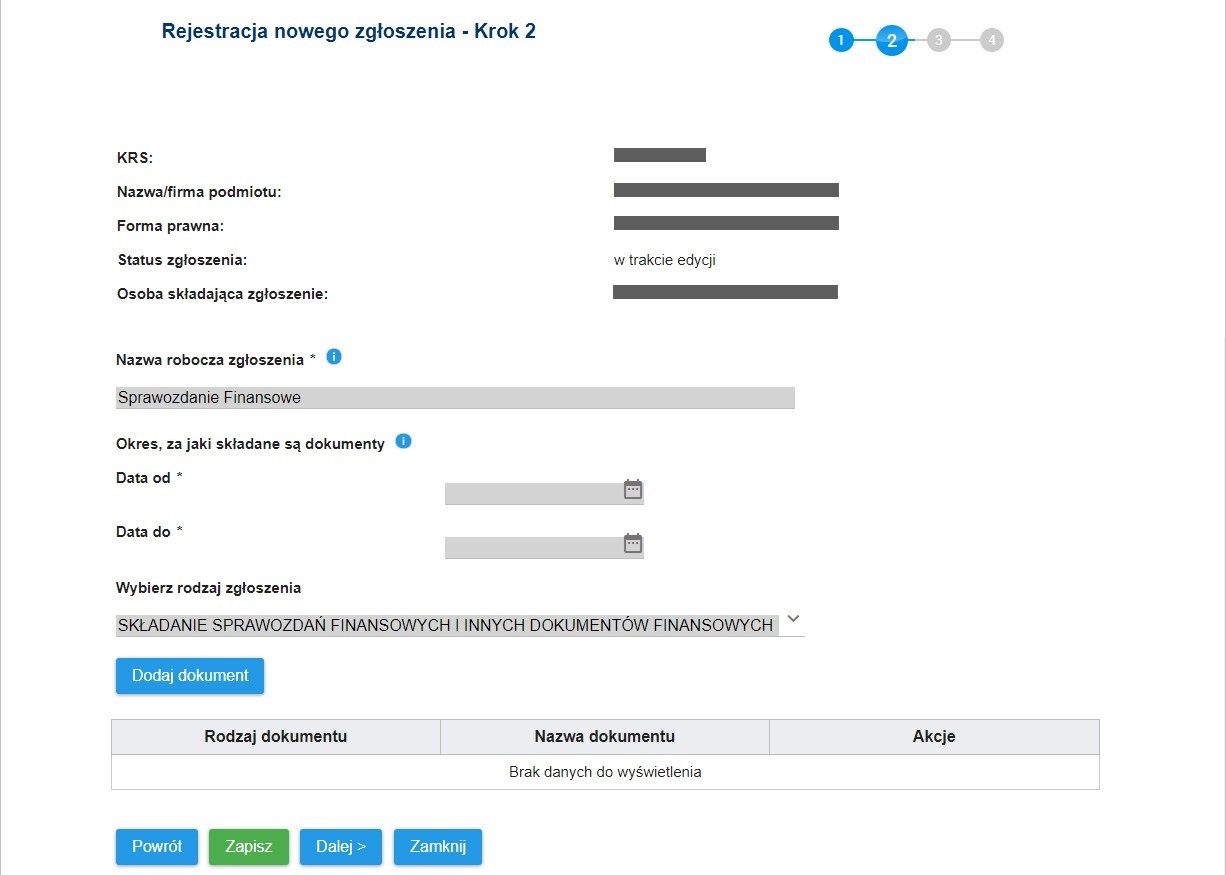
Task: Focus the Sprawozdanie Finansowe name field
Action: (x=455, y=398)
